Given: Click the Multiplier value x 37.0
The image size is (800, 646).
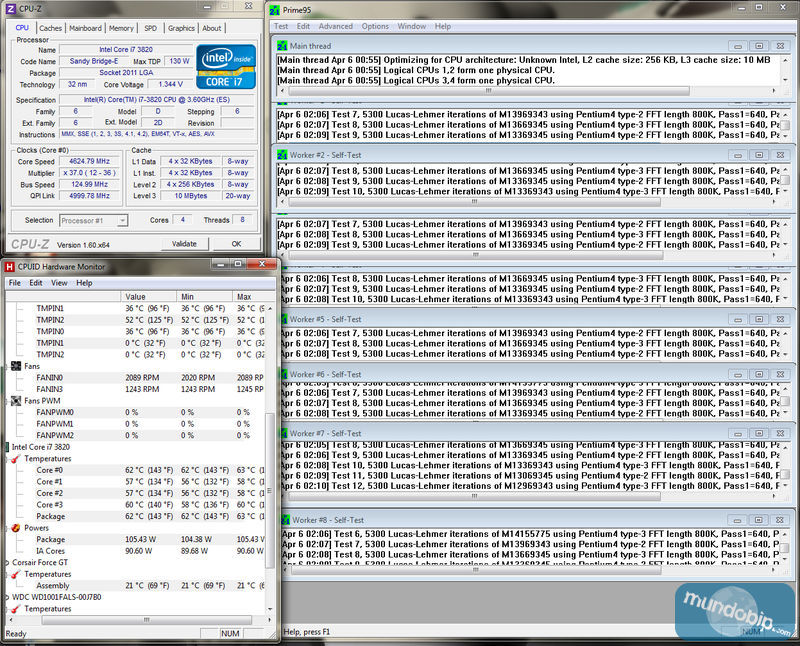Looking at the screenshot, I should (x=89, y=173).
